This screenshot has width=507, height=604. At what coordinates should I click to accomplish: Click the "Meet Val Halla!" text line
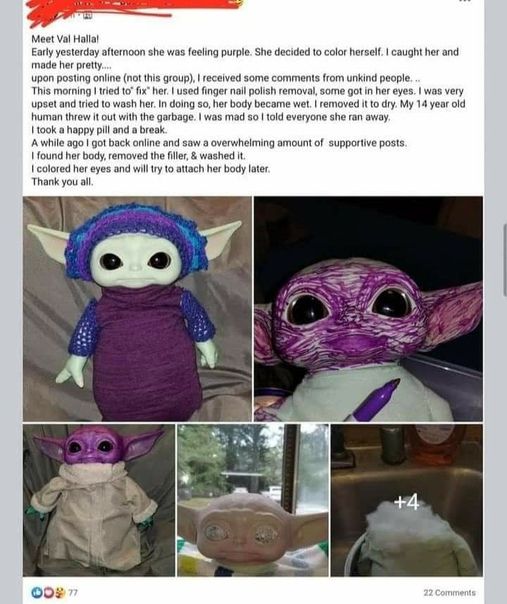(x=65, y=39)
